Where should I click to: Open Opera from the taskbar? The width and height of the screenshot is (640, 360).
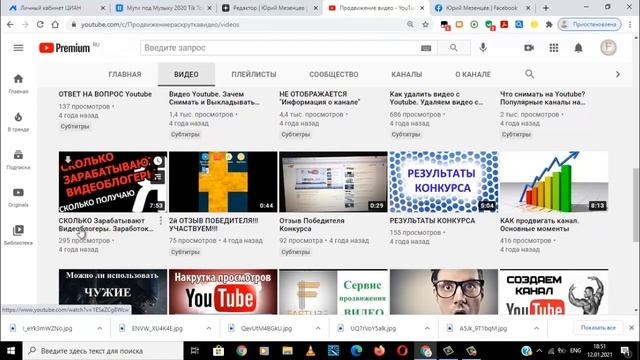402,351
